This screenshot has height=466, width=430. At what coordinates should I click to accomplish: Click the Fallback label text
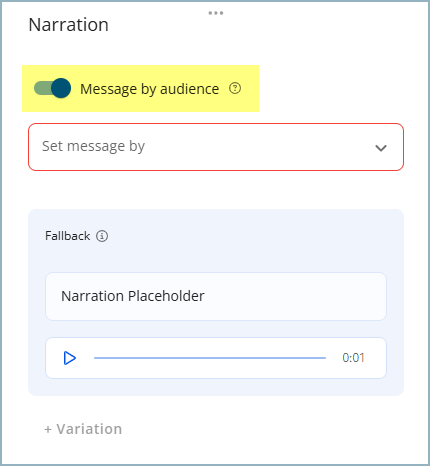[68, 236]
